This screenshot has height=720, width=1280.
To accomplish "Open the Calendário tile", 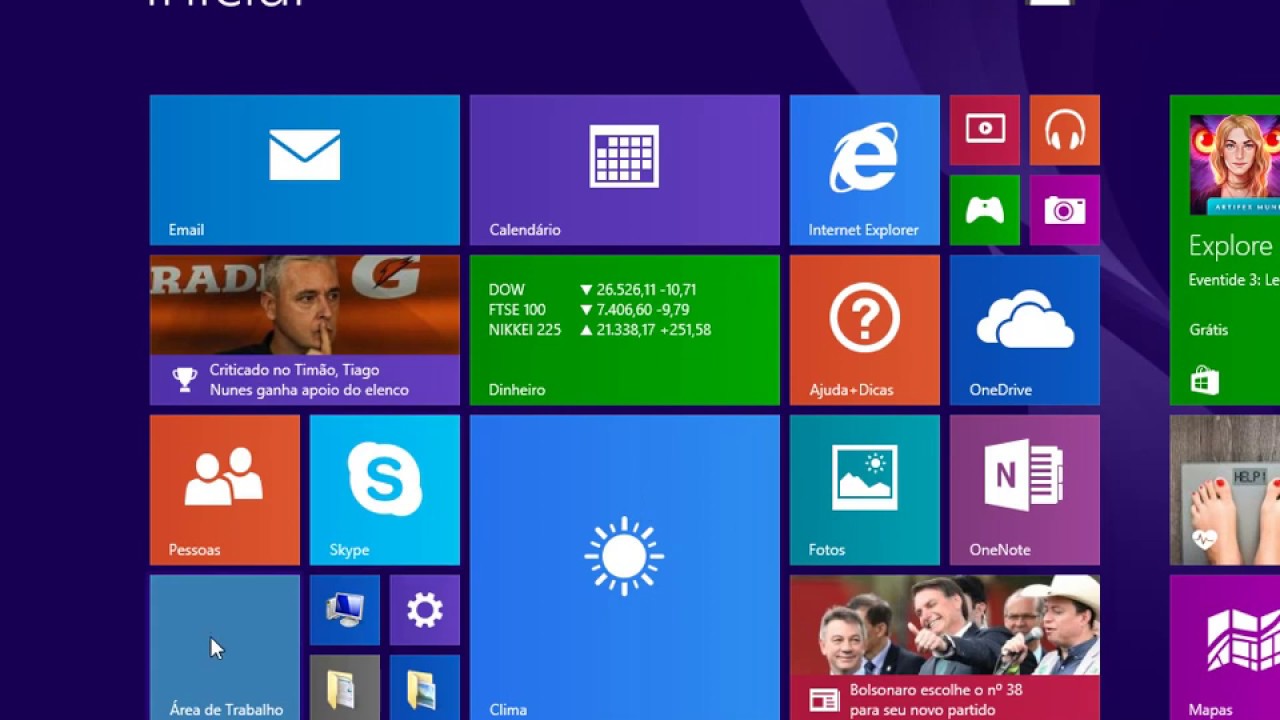I will [625, 170].
